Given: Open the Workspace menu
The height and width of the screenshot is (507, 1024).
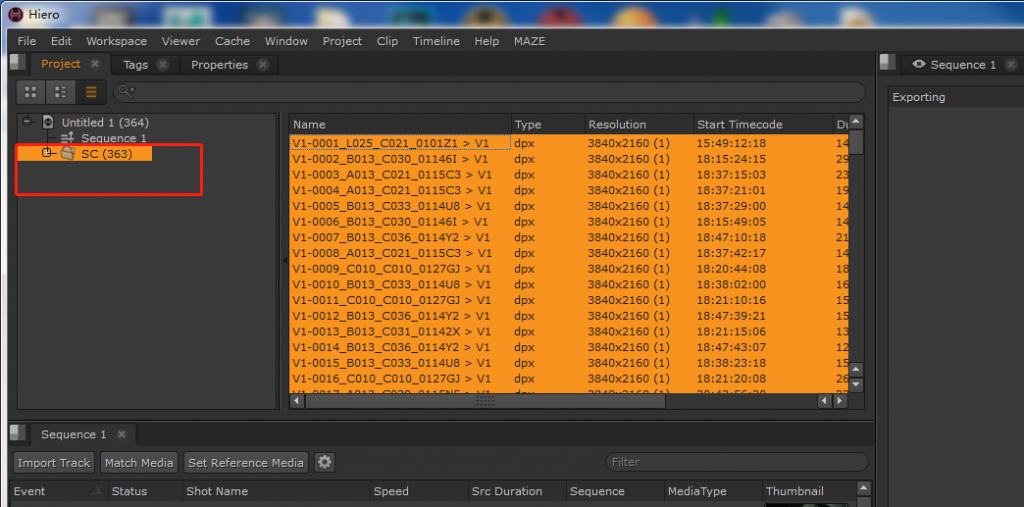Looking at the screenshot, I should point(116,41).
